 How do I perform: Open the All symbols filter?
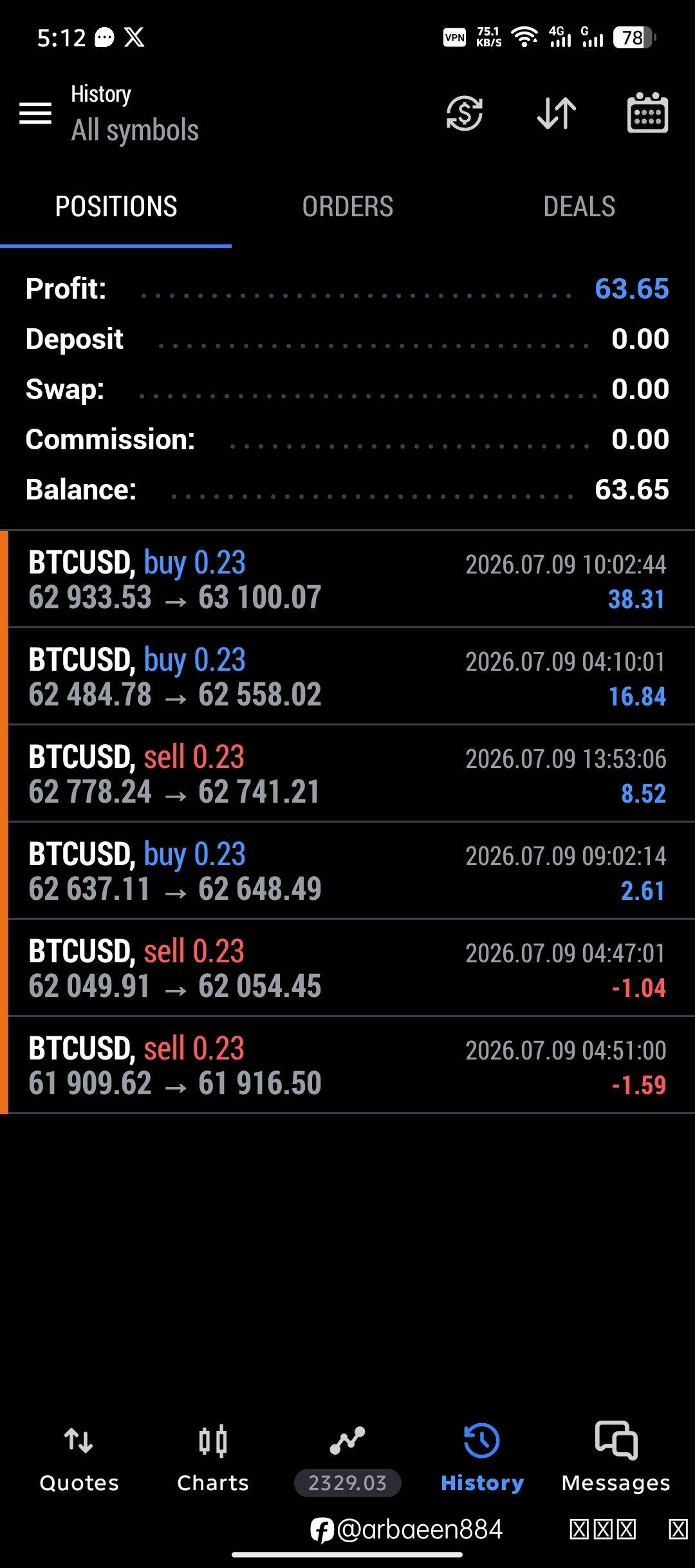135,130
